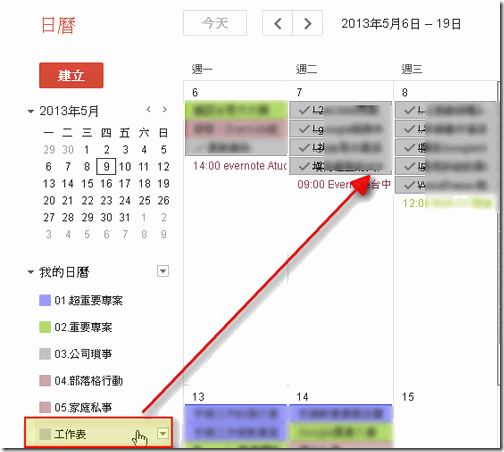Collapse the 我的日曆 section

coord(31,272)
